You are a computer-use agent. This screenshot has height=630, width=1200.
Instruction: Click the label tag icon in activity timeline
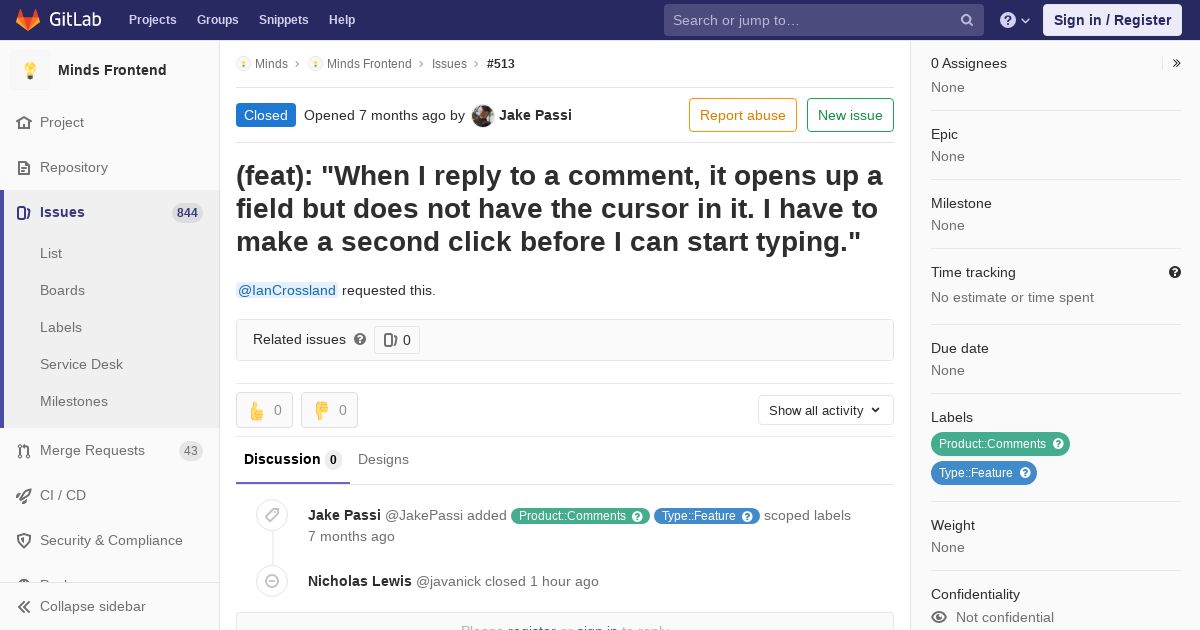point(272,515)
